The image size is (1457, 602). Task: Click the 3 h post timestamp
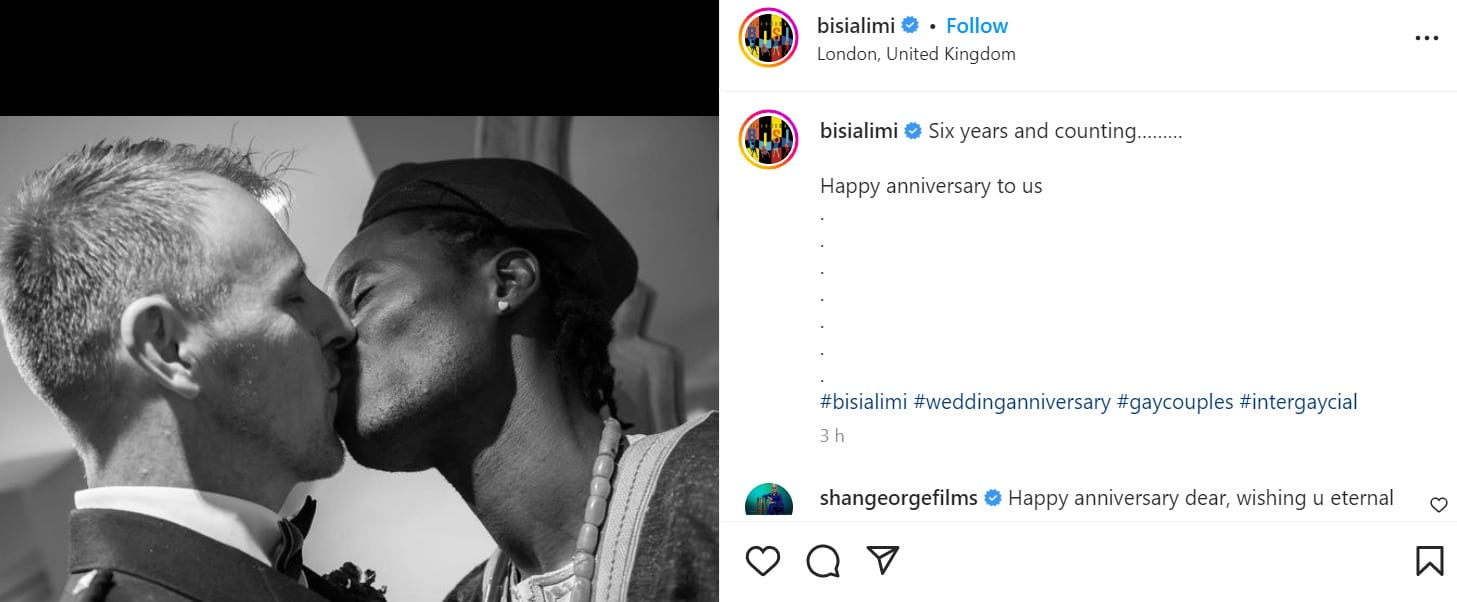(832, 436)
